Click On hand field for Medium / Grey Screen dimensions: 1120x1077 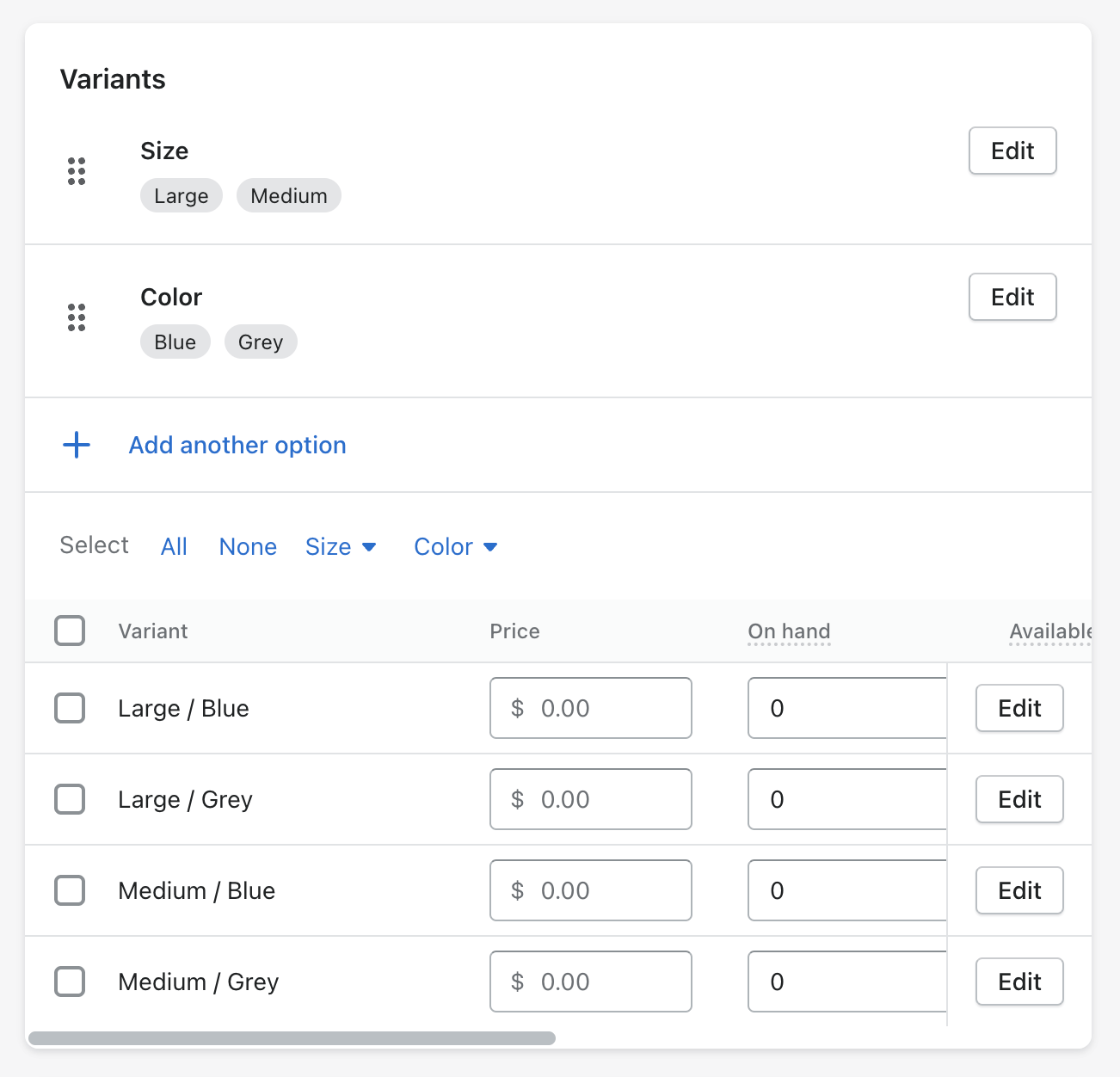(847, 982)
